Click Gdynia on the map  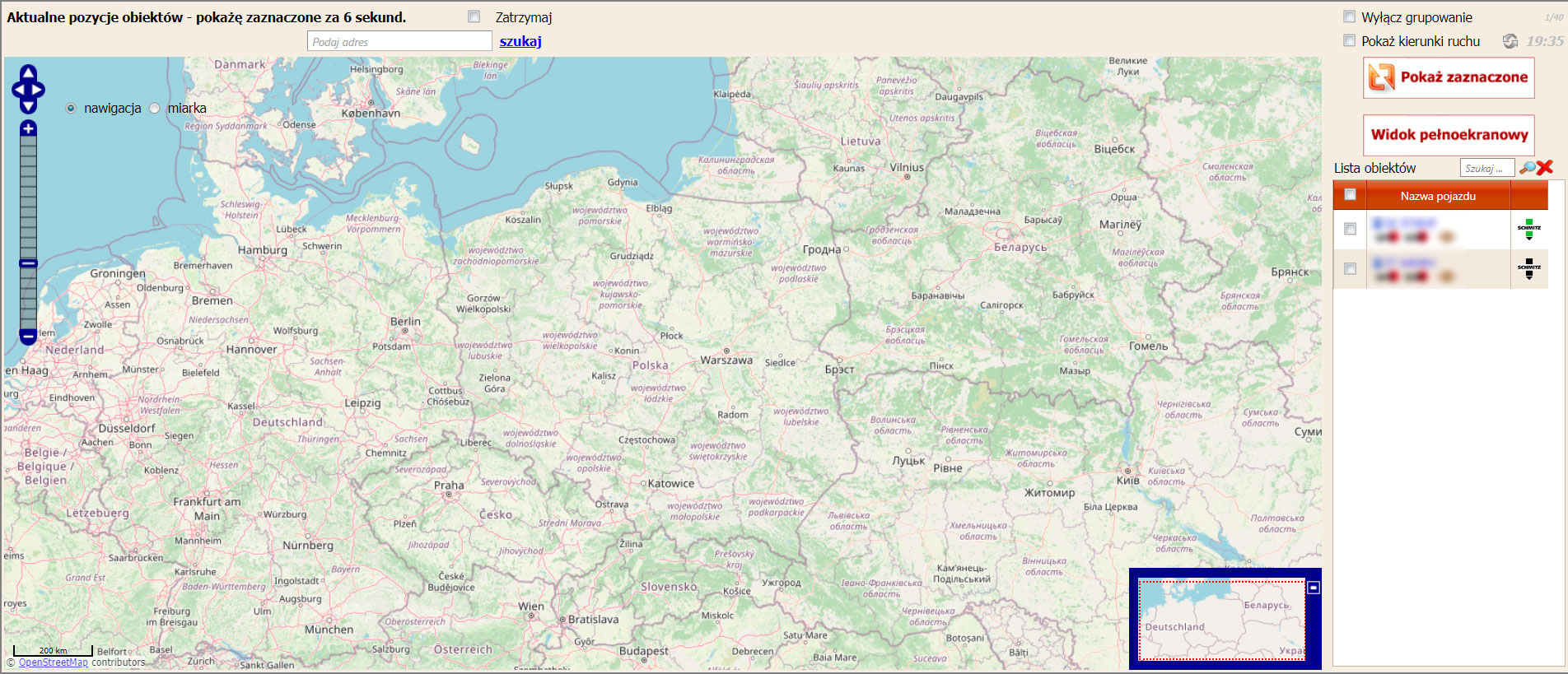point(623,183)
